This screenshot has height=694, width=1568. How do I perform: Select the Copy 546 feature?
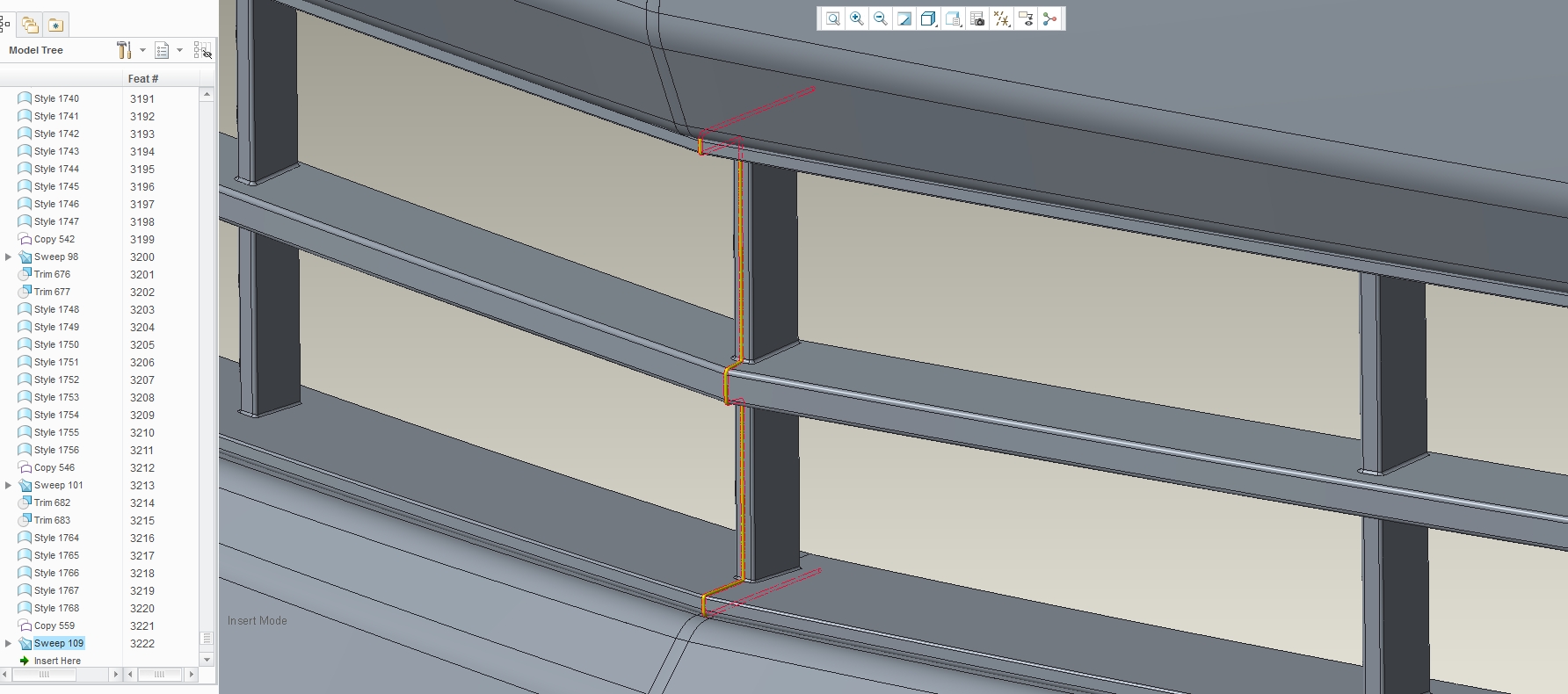click(54, 467)
